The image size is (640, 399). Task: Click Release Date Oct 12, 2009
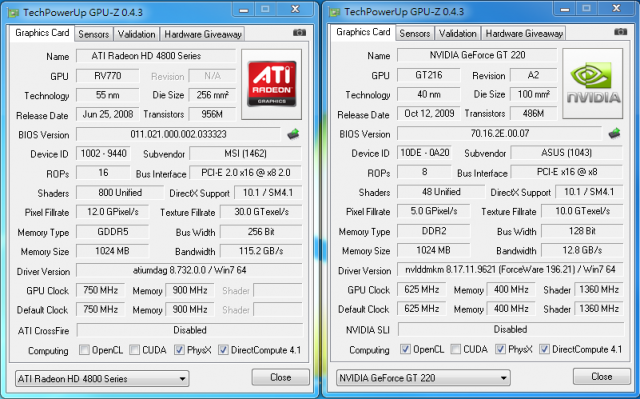click(x=429, y=114)
